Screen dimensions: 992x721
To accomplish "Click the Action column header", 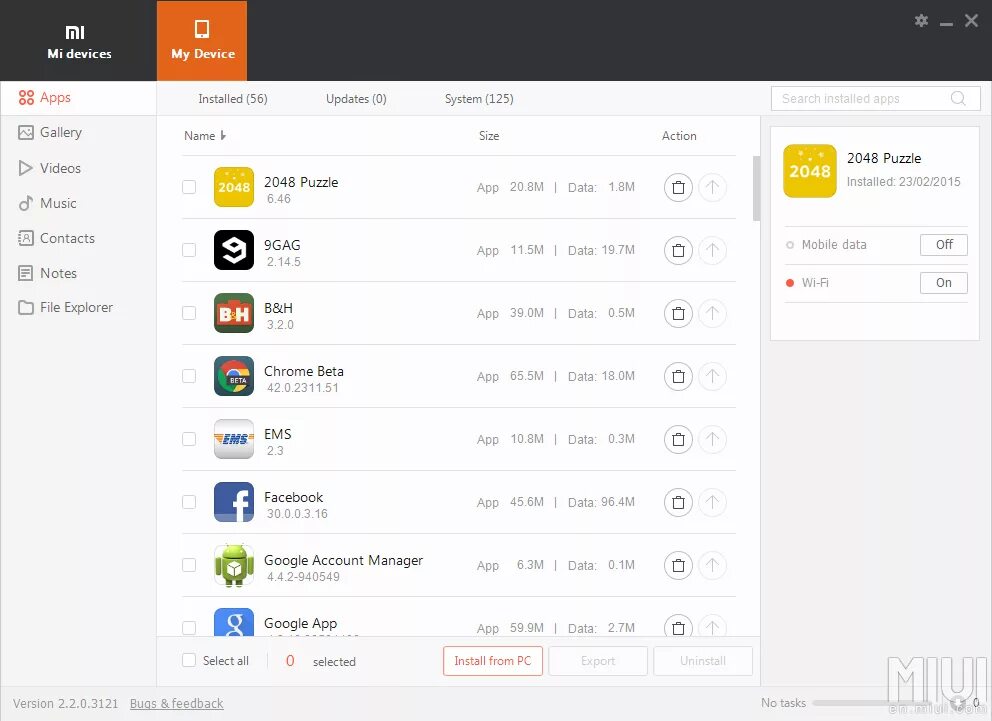I will tap(679, 135).
